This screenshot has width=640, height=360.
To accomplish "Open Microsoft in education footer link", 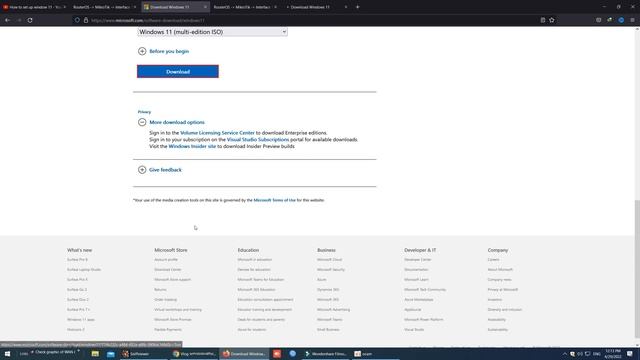I will (x=254, y=260).
